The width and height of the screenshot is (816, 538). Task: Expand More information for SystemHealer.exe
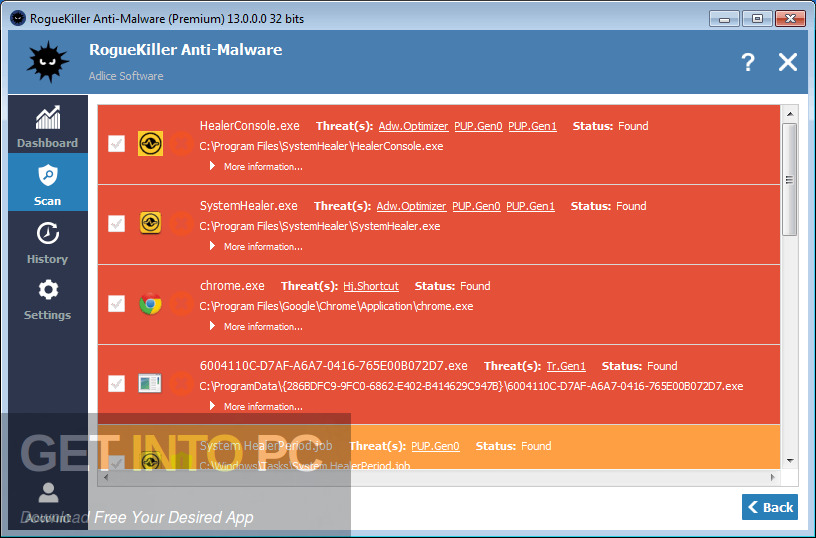coord(256,247)
